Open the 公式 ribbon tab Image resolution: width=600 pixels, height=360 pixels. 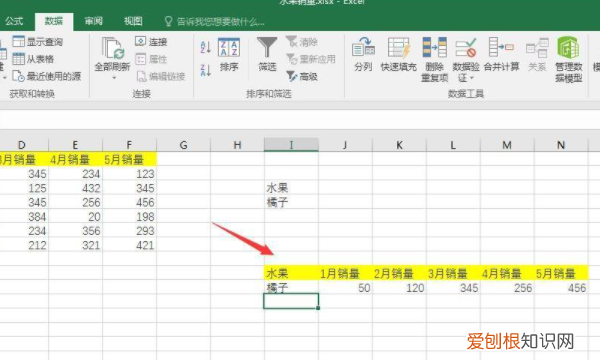coord(15,21)
